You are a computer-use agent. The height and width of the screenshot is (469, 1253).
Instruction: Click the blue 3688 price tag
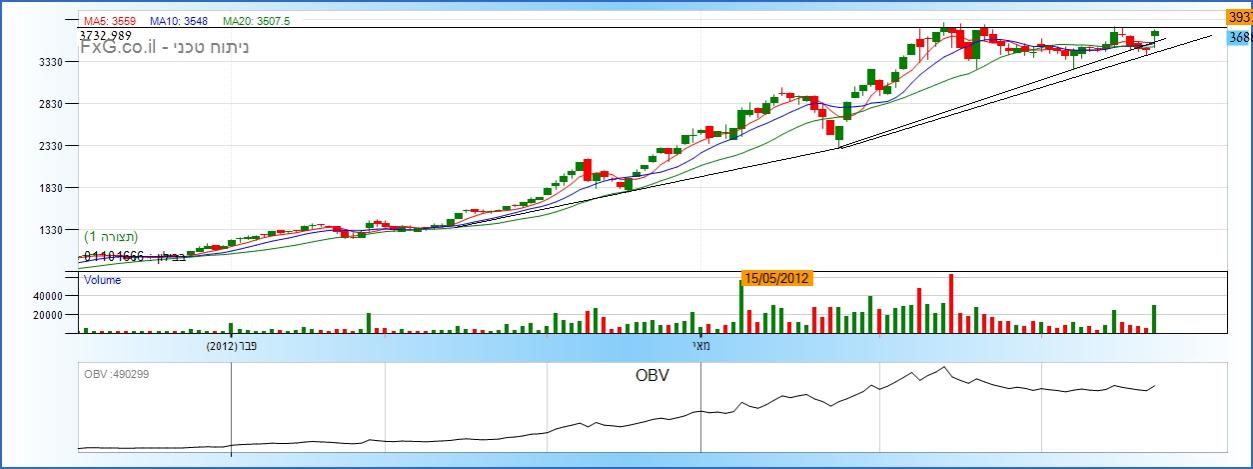pos(1239,37)
